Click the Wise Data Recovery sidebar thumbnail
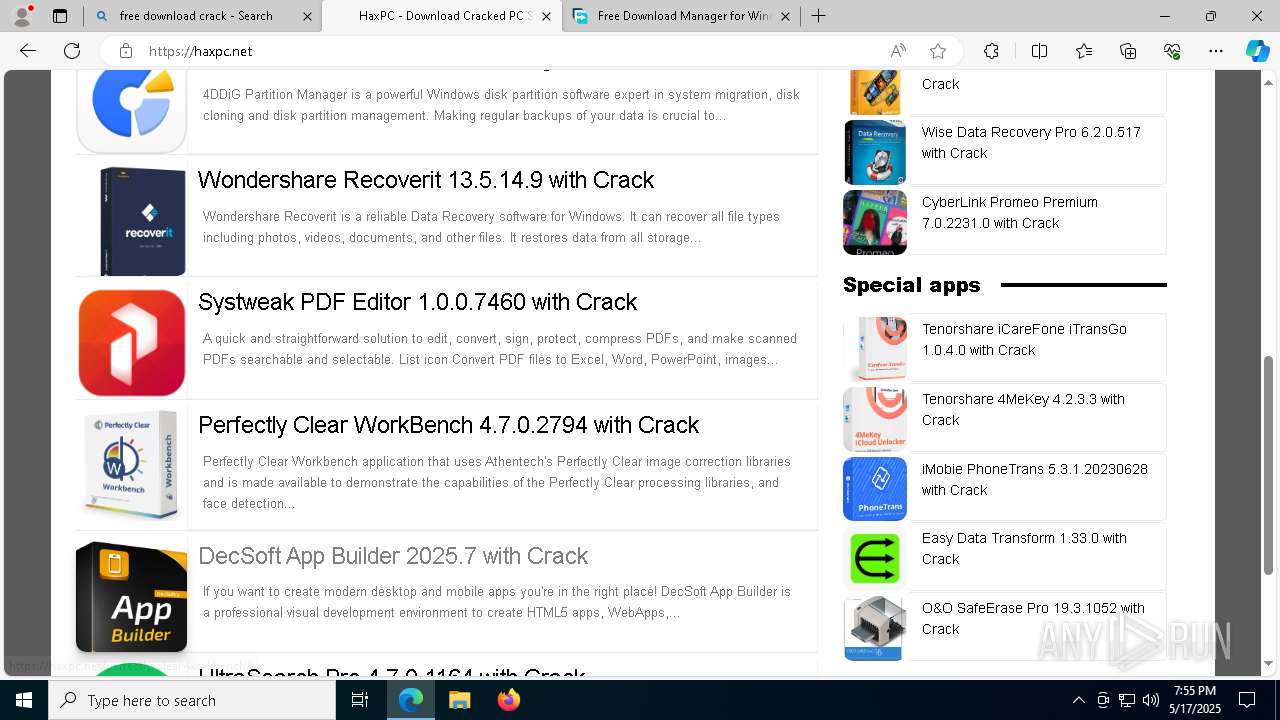Viewport: 1280px width, 720px height. click(875, 152)
